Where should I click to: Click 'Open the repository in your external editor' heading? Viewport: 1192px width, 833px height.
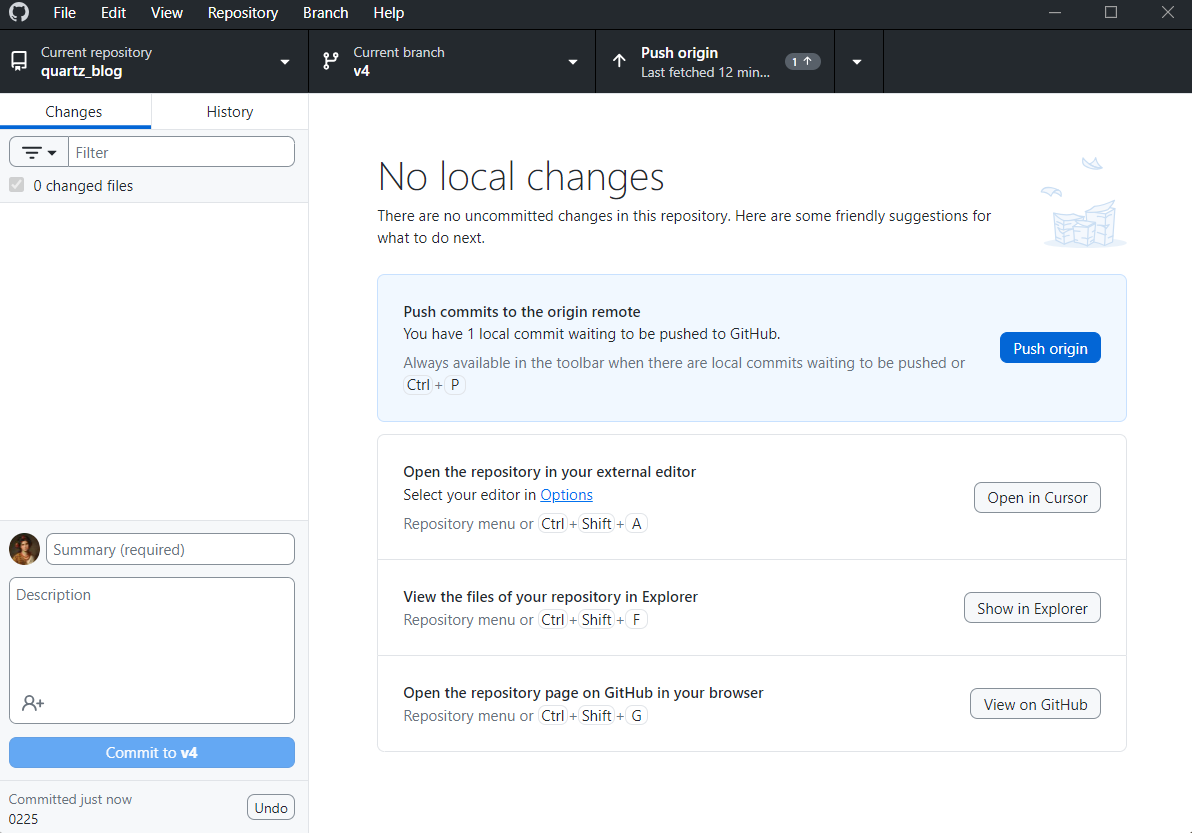pos(550,472)
